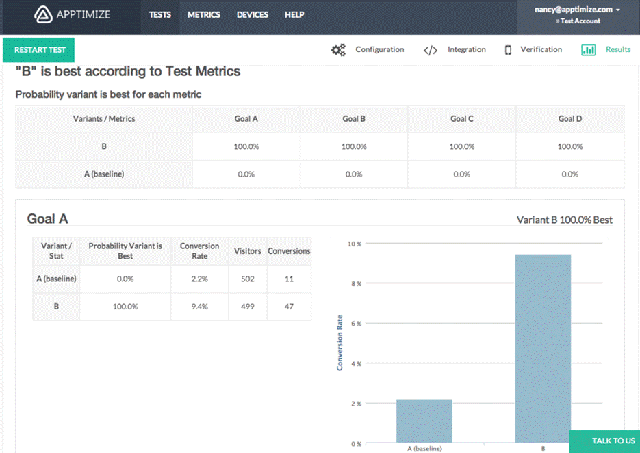The height and width of the screenshot is (453, 640).
Task: Click the Goal A column header
Action: pyautogui.click(x=245, y=118)
